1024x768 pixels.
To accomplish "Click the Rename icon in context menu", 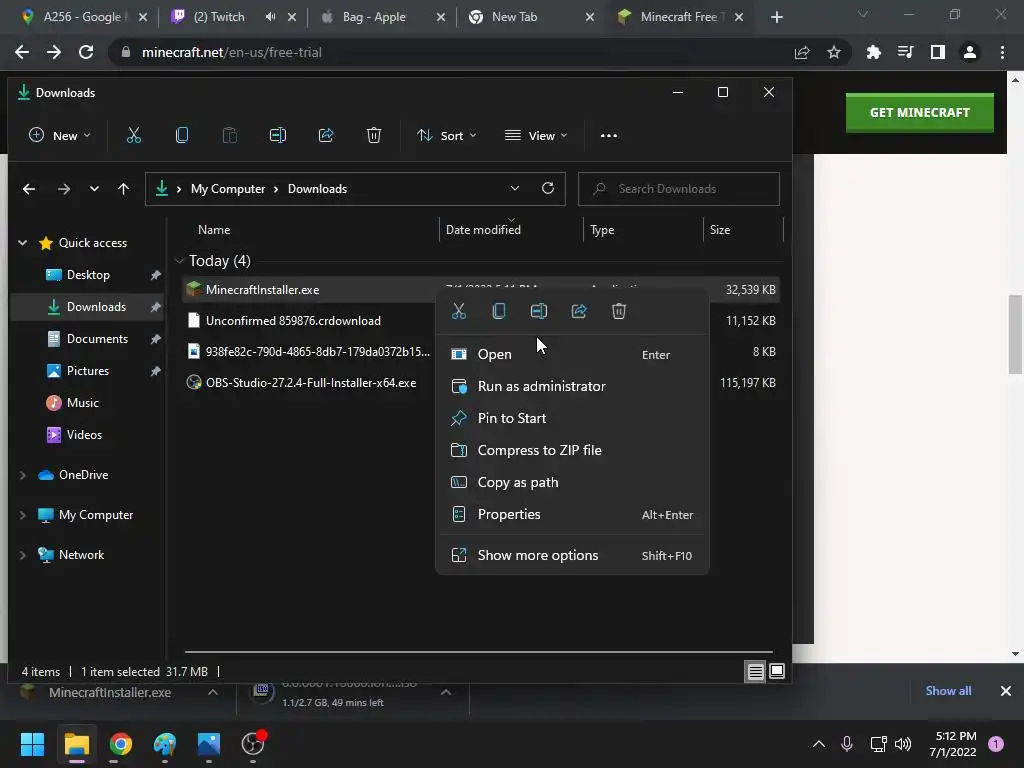I will pos(539,311).
